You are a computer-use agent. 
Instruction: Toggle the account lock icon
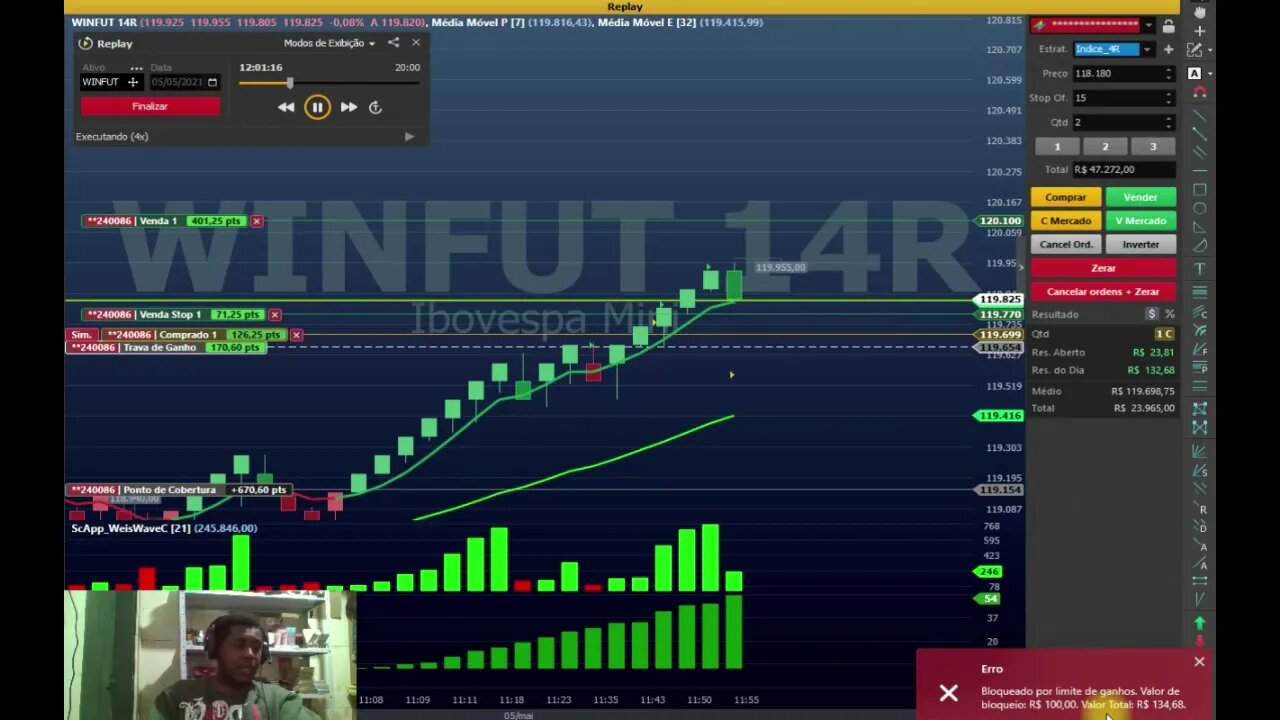tap(1168, 26)
